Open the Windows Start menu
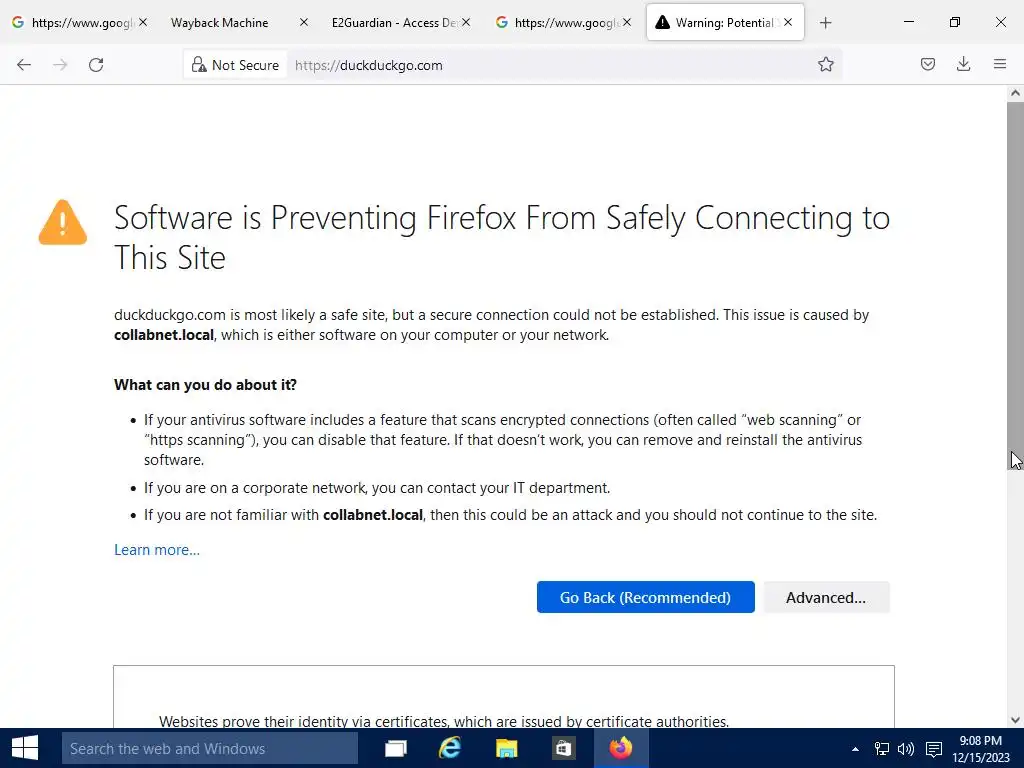This screenshot has width=1024, height=768. [25, 748]
